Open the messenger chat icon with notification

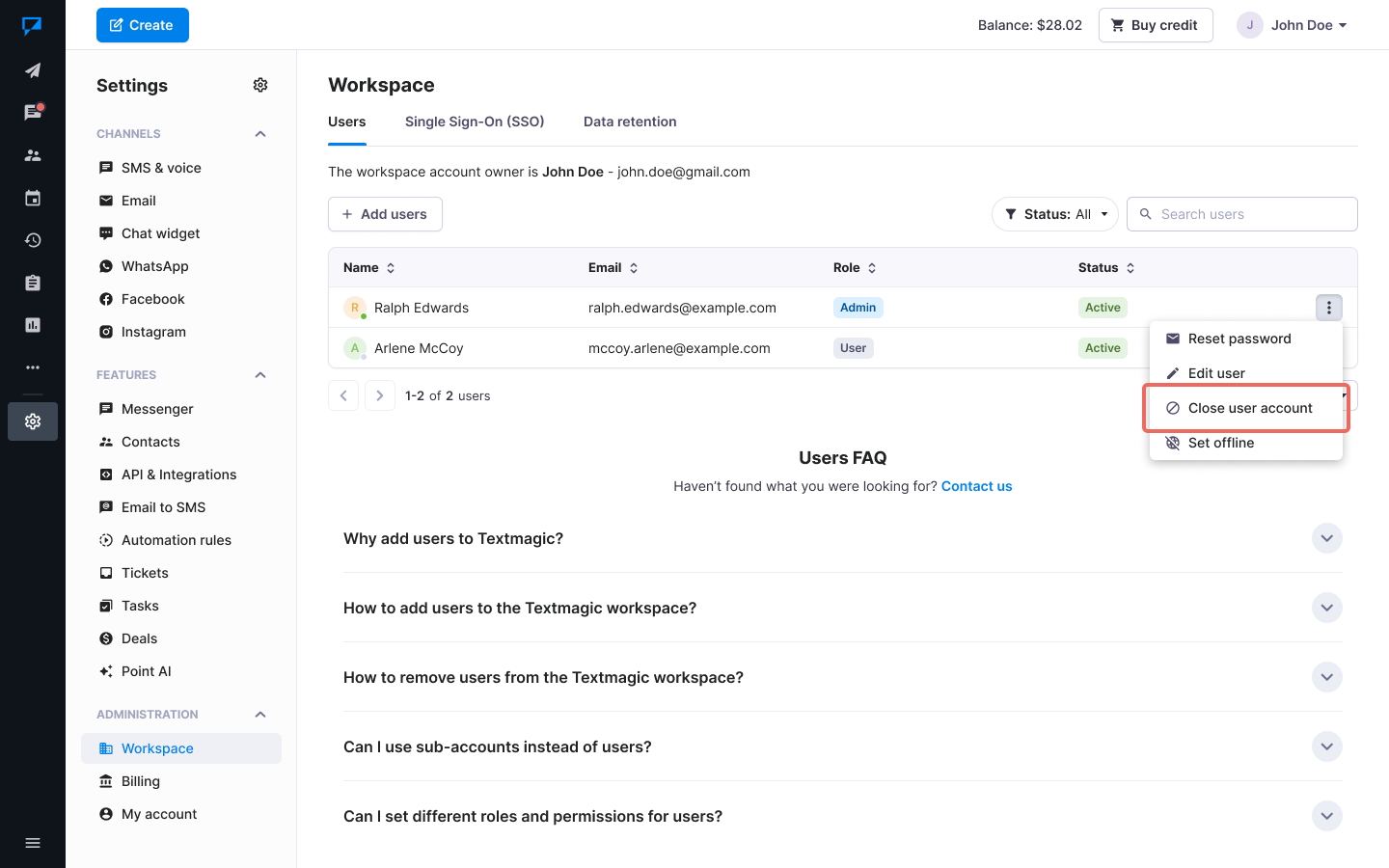(33, 113)
